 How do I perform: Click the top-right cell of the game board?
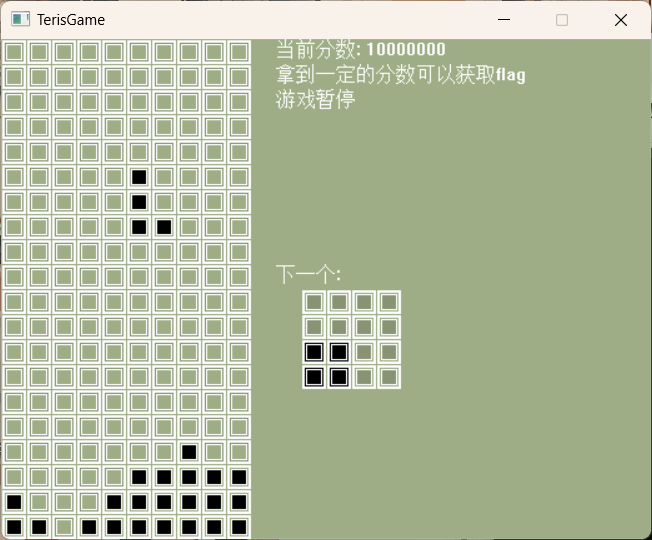point(239,52)
